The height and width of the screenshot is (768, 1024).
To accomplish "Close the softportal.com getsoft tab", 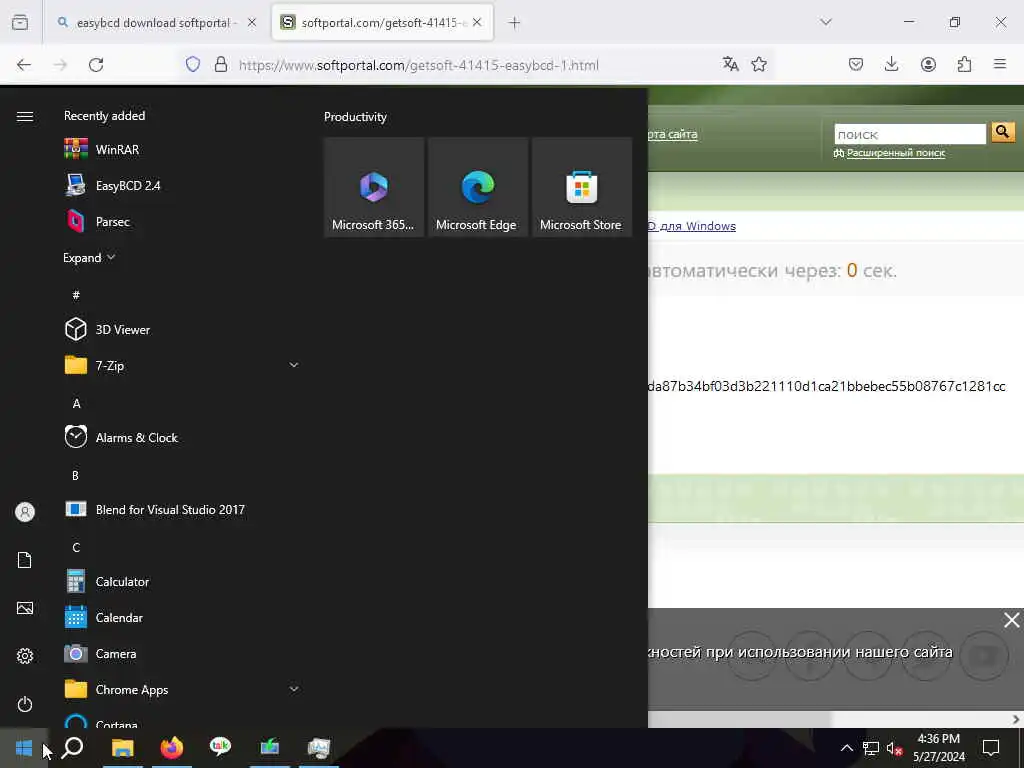I will [477, 23].
